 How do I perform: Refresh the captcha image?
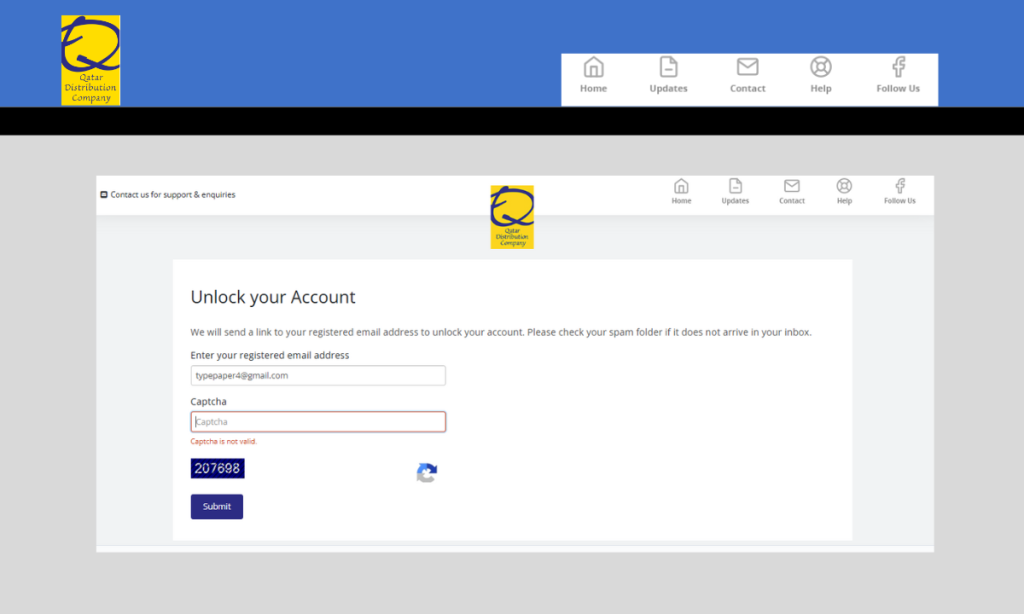coord(427,473)
